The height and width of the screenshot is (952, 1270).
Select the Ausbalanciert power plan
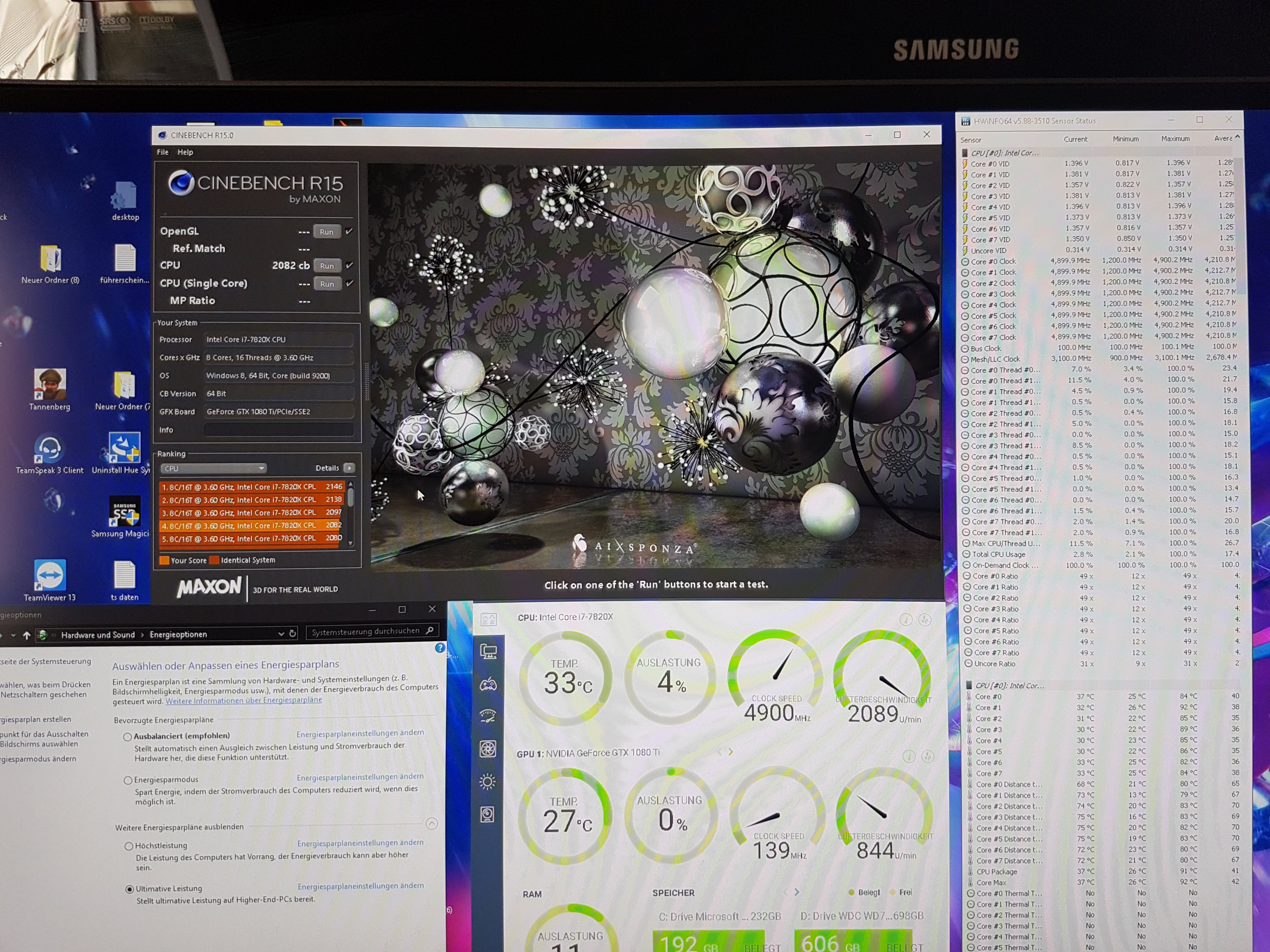click(127, 737)
